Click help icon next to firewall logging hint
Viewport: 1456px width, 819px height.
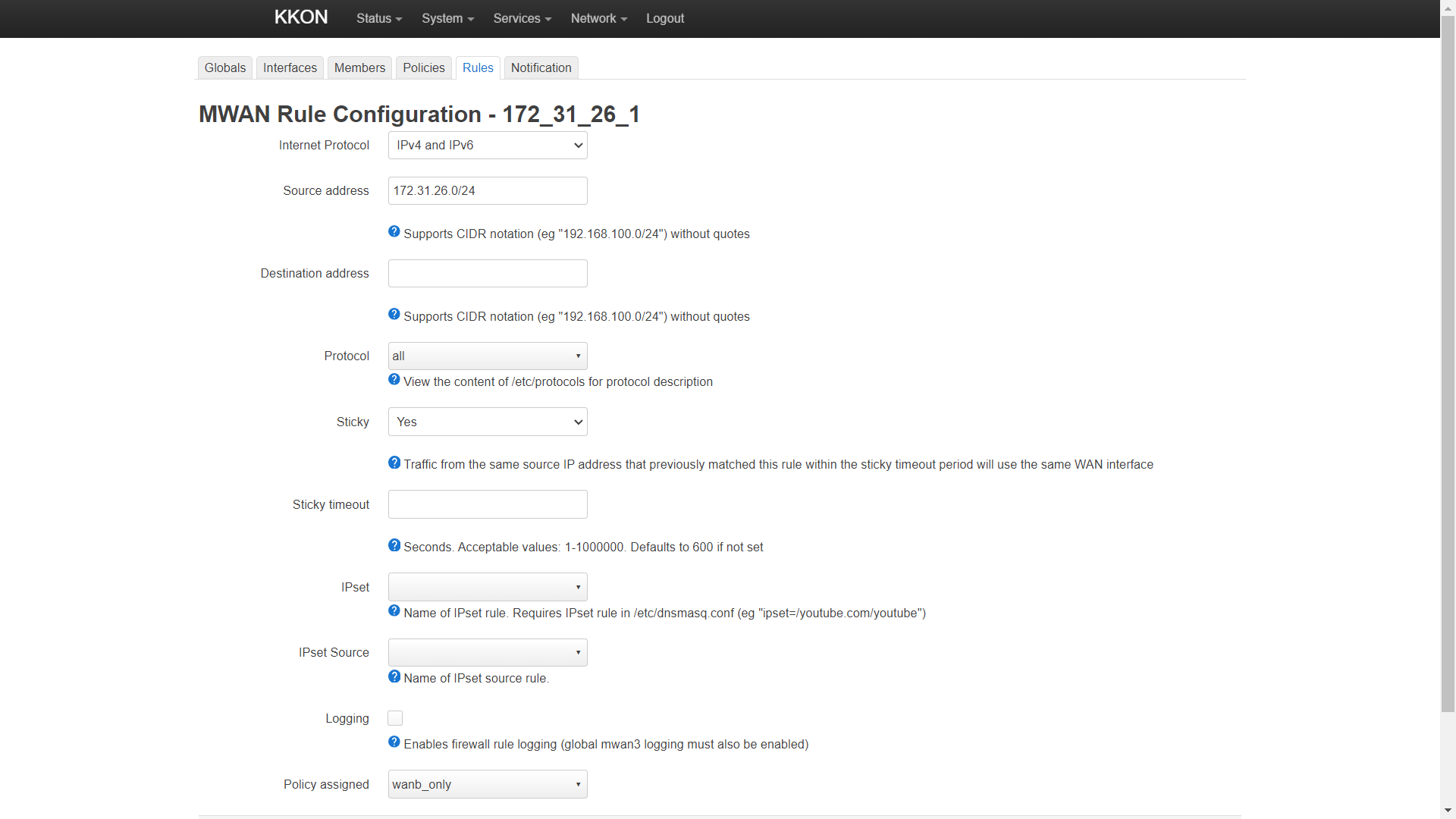click(394, 742)
